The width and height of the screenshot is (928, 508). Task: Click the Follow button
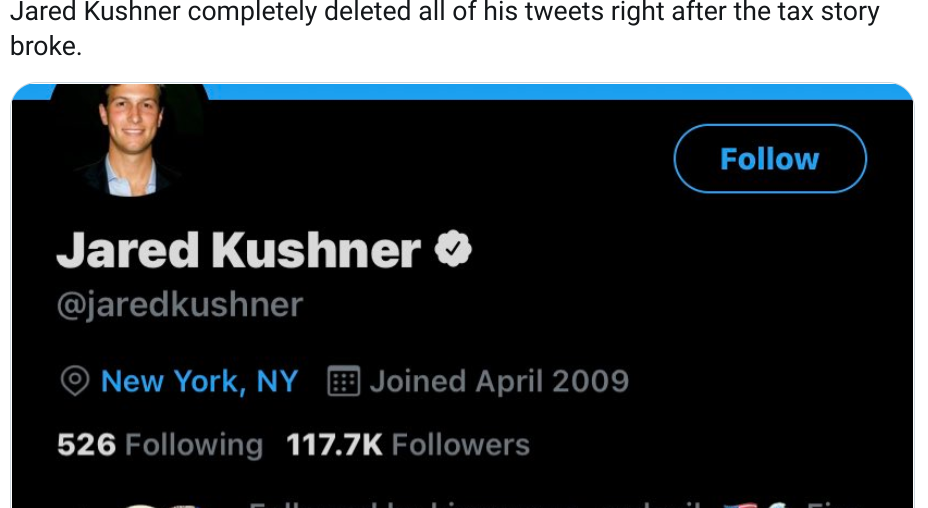click(x=769, y=159)
